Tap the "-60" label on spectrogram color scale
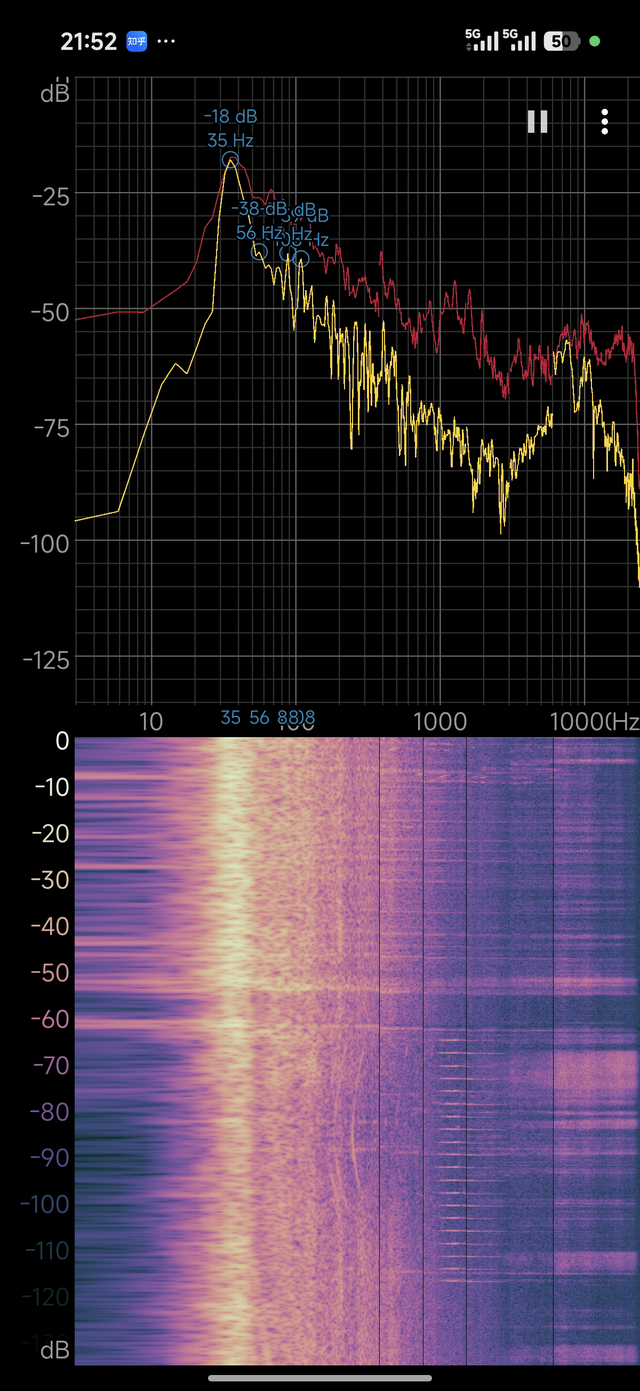640x1391 pixels. click(x=50, y=1019)
